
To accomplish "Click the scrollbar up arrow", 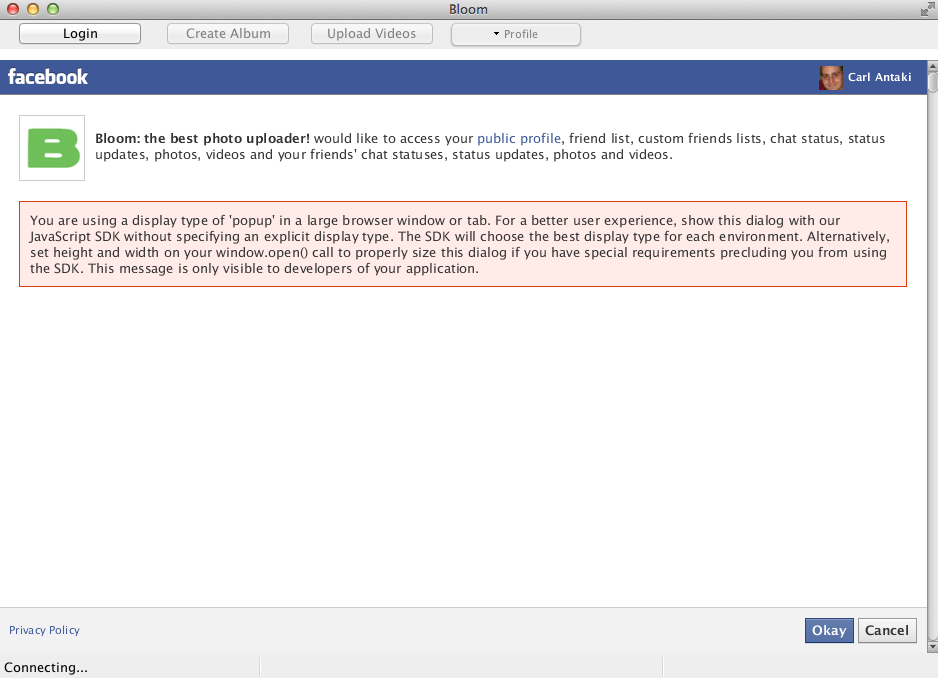I will click(931, 66).
